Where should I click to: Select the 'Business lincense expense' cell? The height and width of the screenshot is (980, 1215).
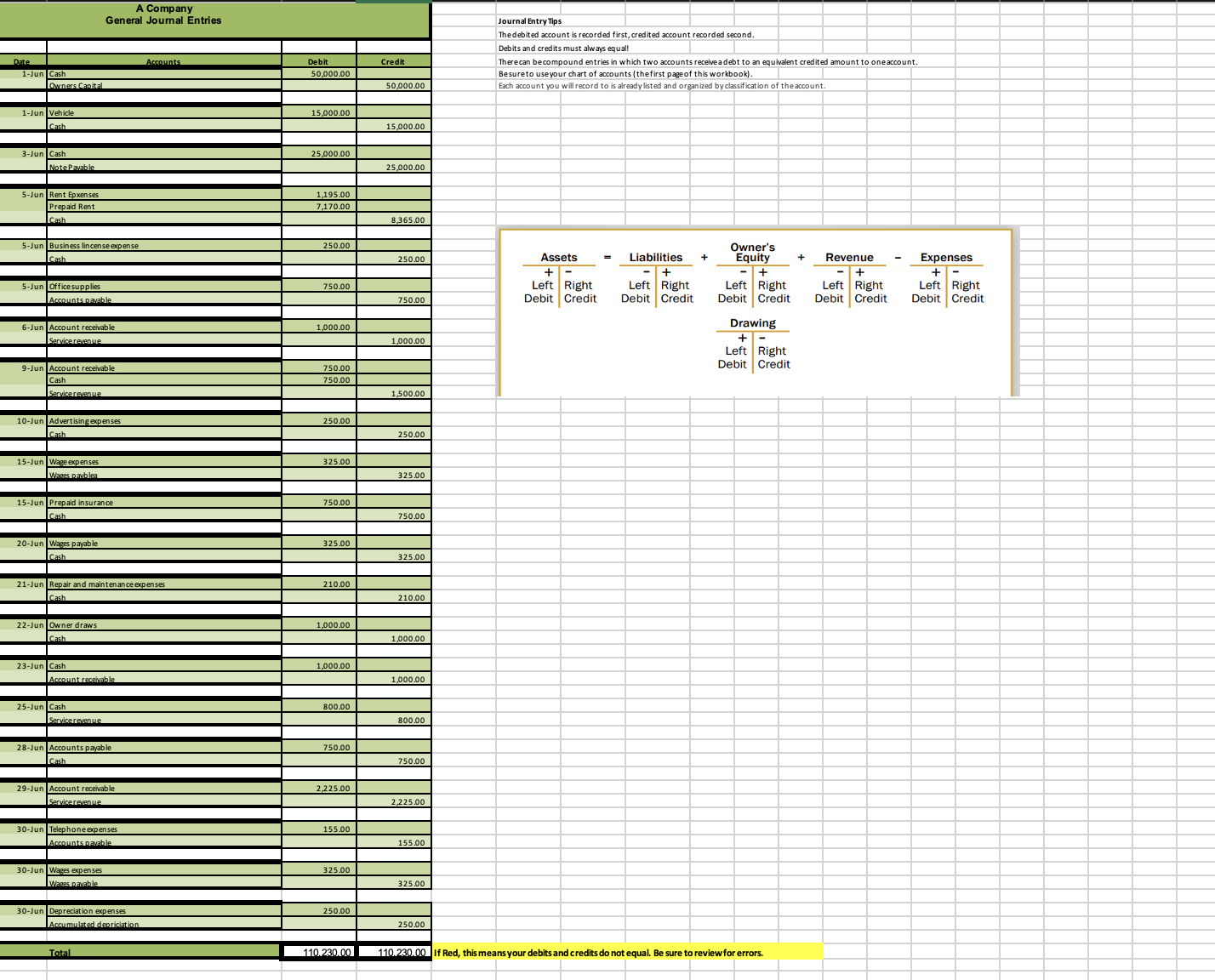pyautogui.click(x=163, y=246)
